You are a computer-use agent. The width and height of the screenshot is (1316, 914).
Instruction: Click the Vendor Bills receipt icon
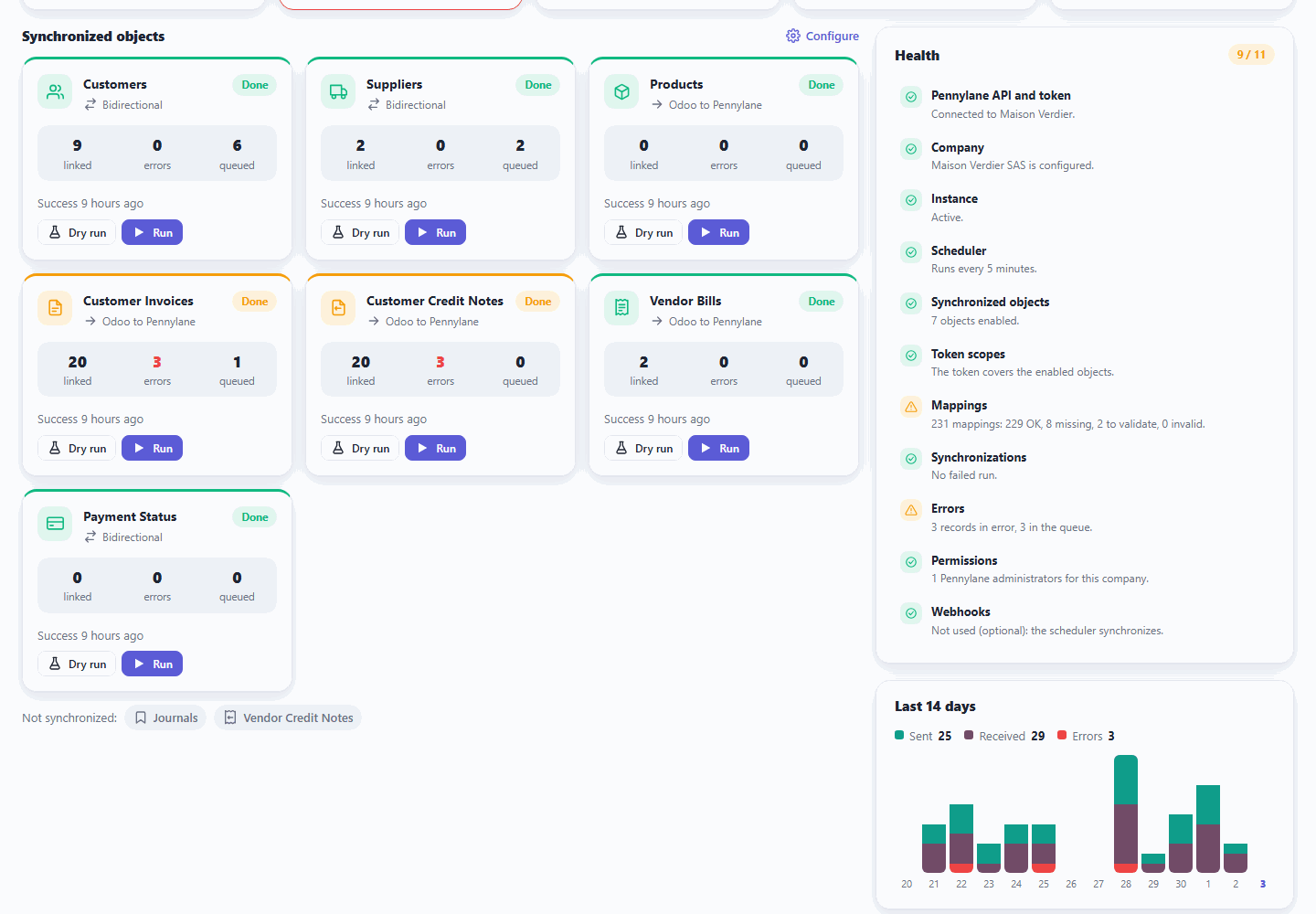coord(621,308)
